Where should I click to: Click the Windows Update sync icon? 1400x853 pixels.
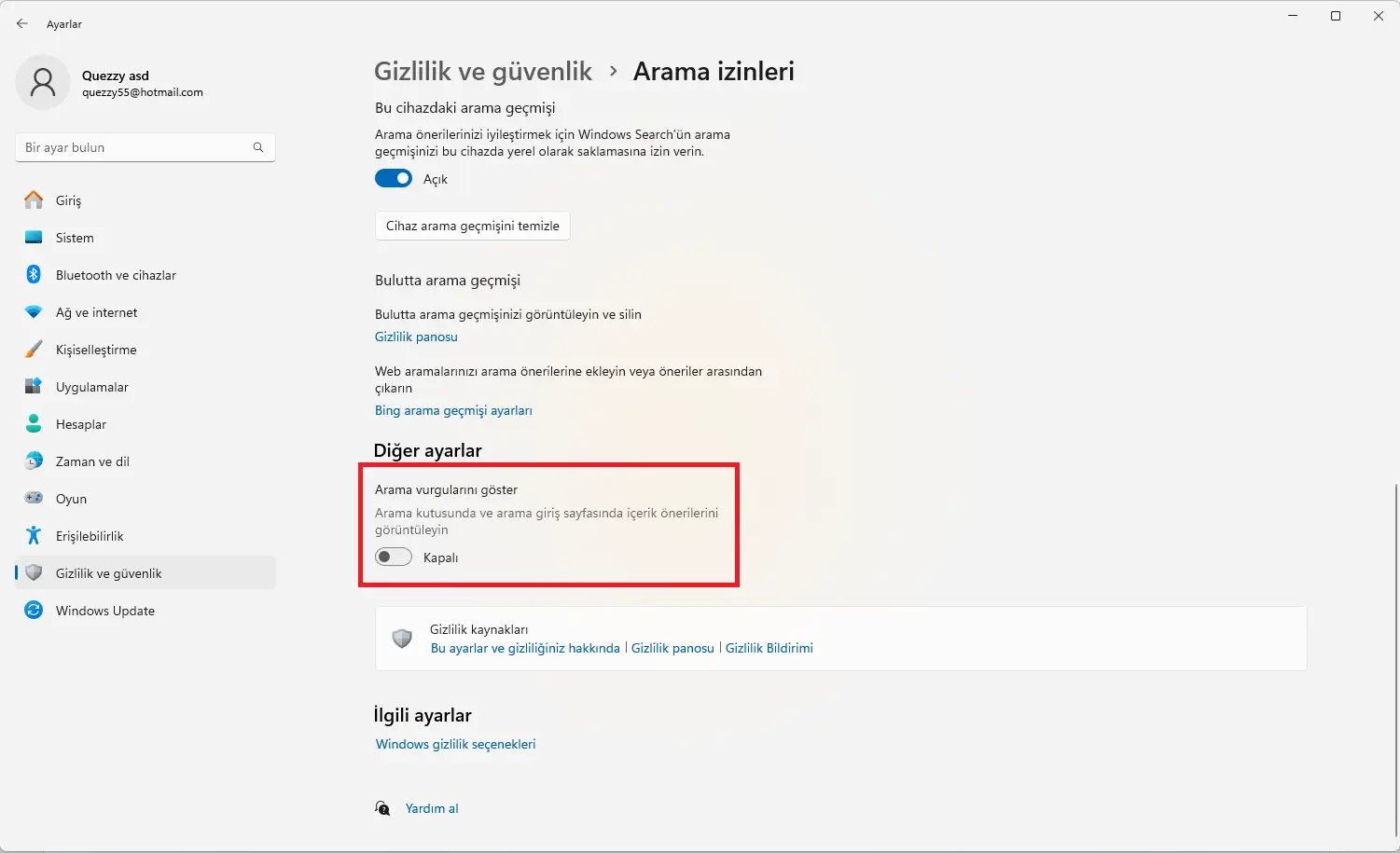[34, 610]
